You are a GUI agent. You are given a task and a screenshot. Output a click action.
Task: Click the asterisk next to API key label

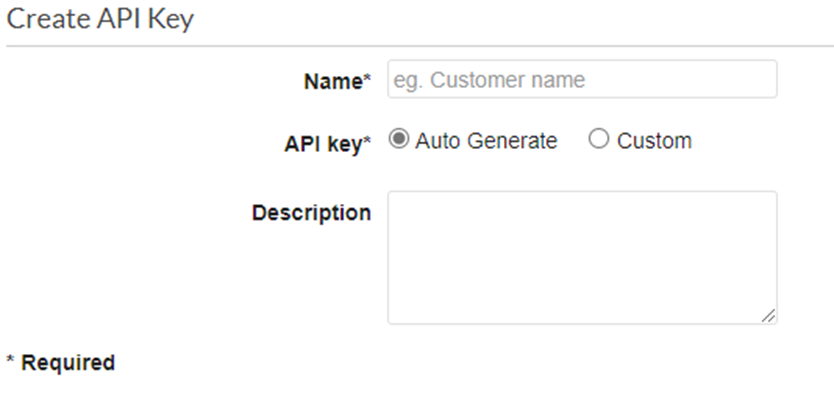coord(367,141)
